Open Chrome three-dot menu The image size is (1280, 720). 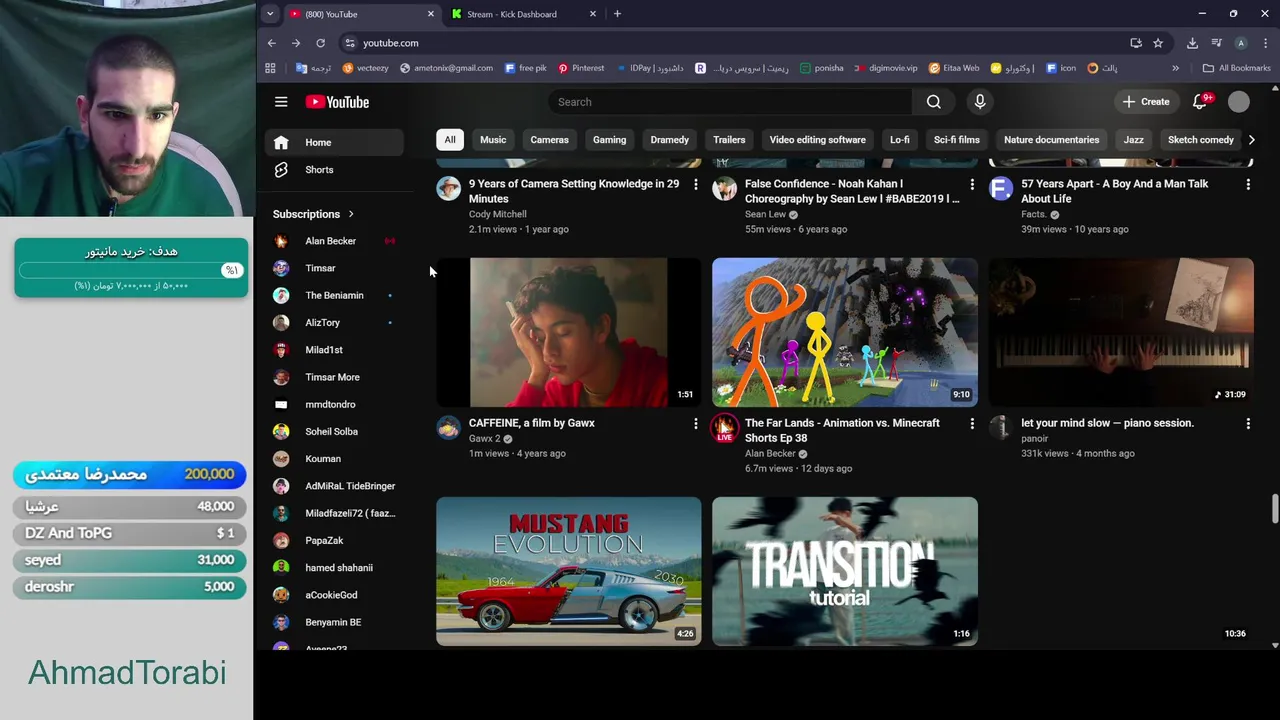(1265, 43)
